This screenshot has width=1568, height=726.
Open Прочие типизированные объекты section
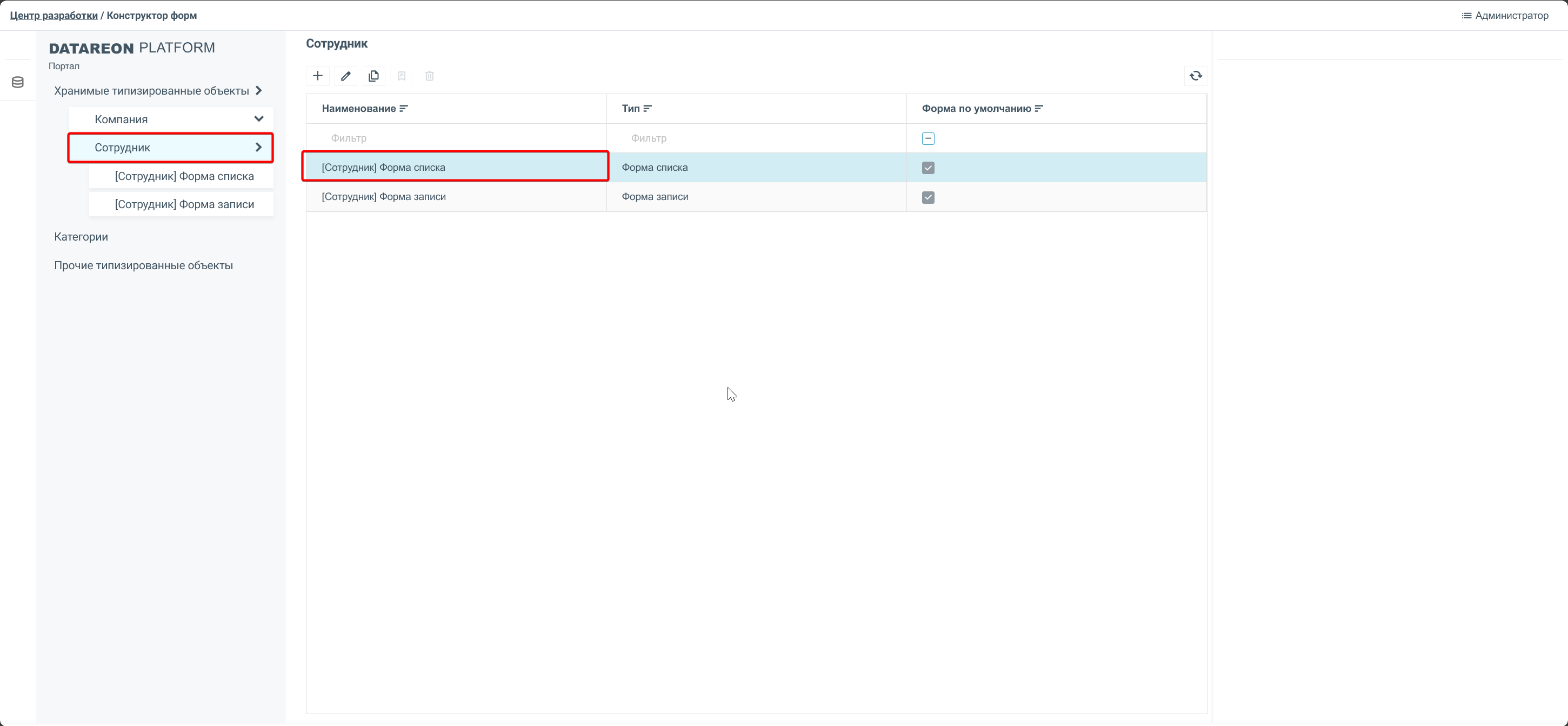[x=144, y=265]
